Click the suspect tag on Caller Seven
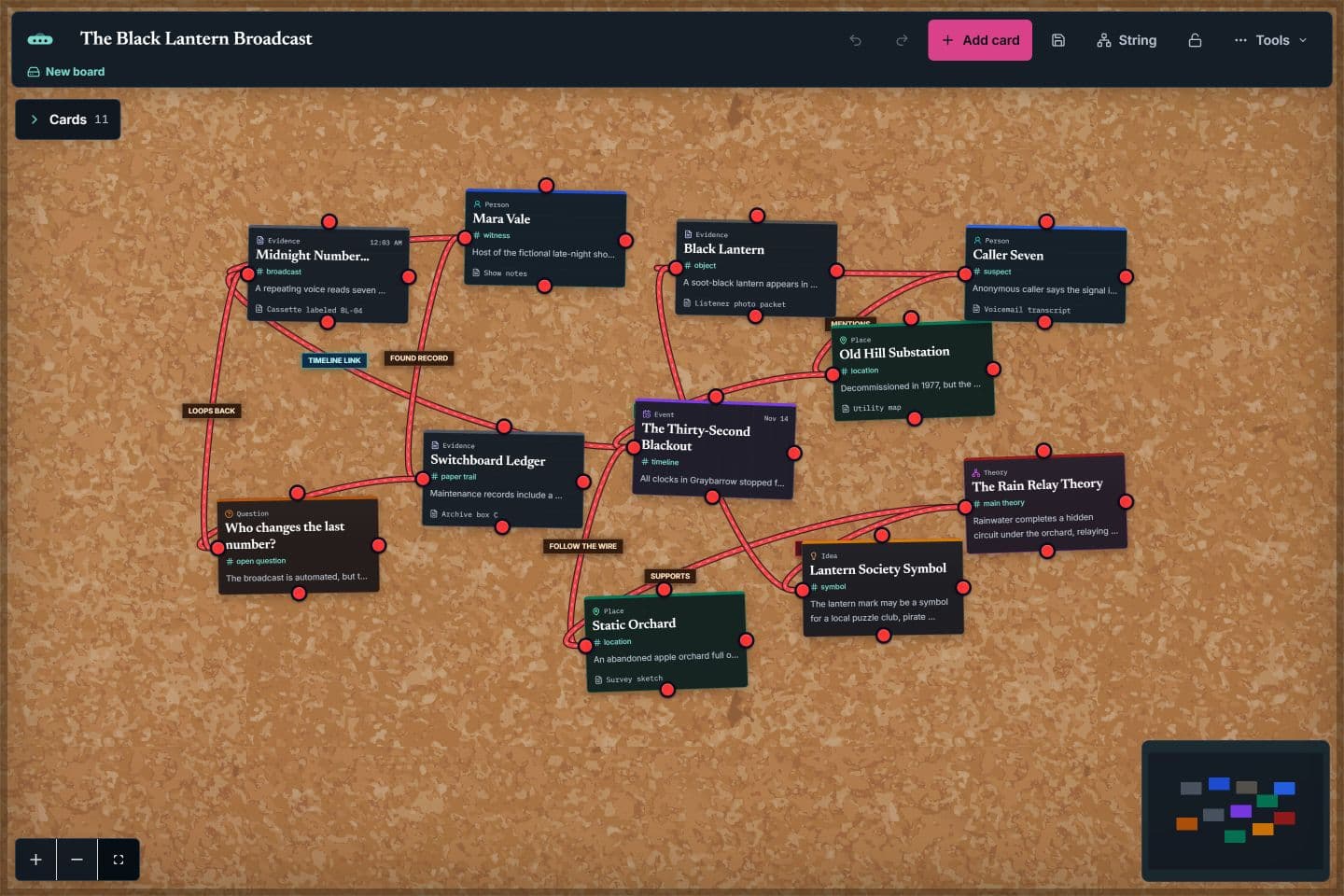1344x896 pixels. click(992, 272)
